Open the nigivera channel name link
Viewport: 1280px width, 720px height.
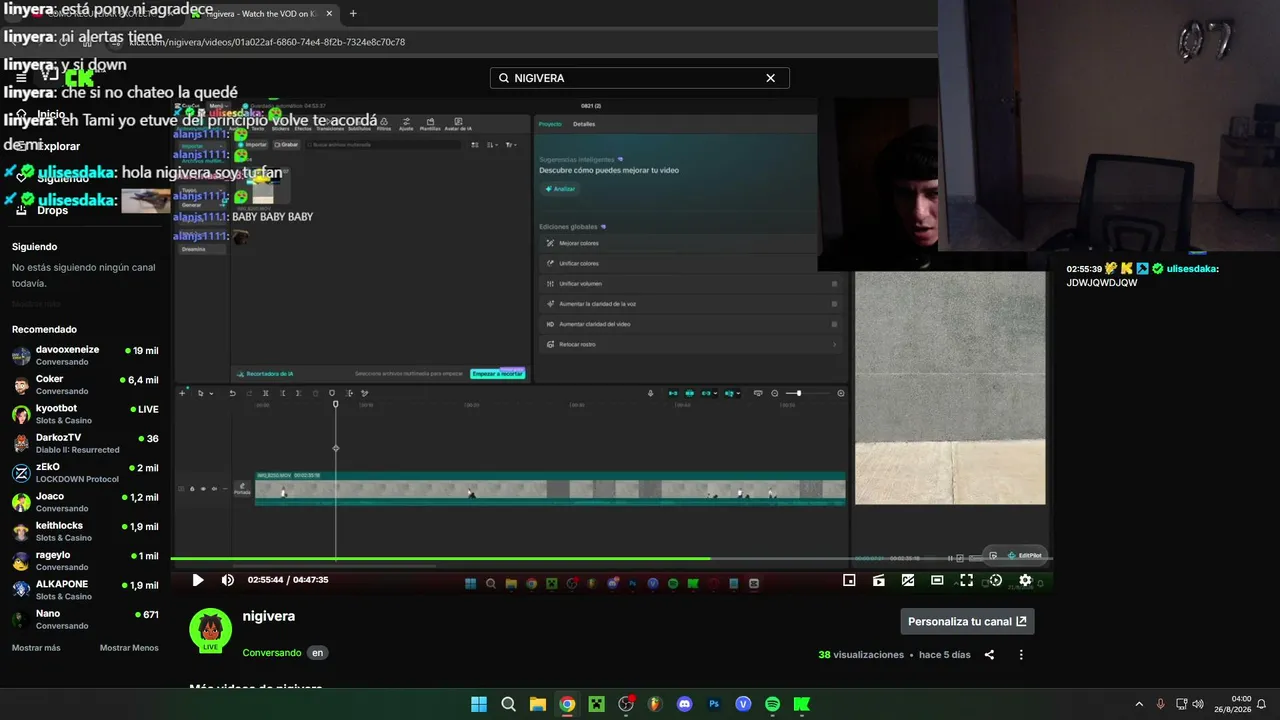coord(269,617)
